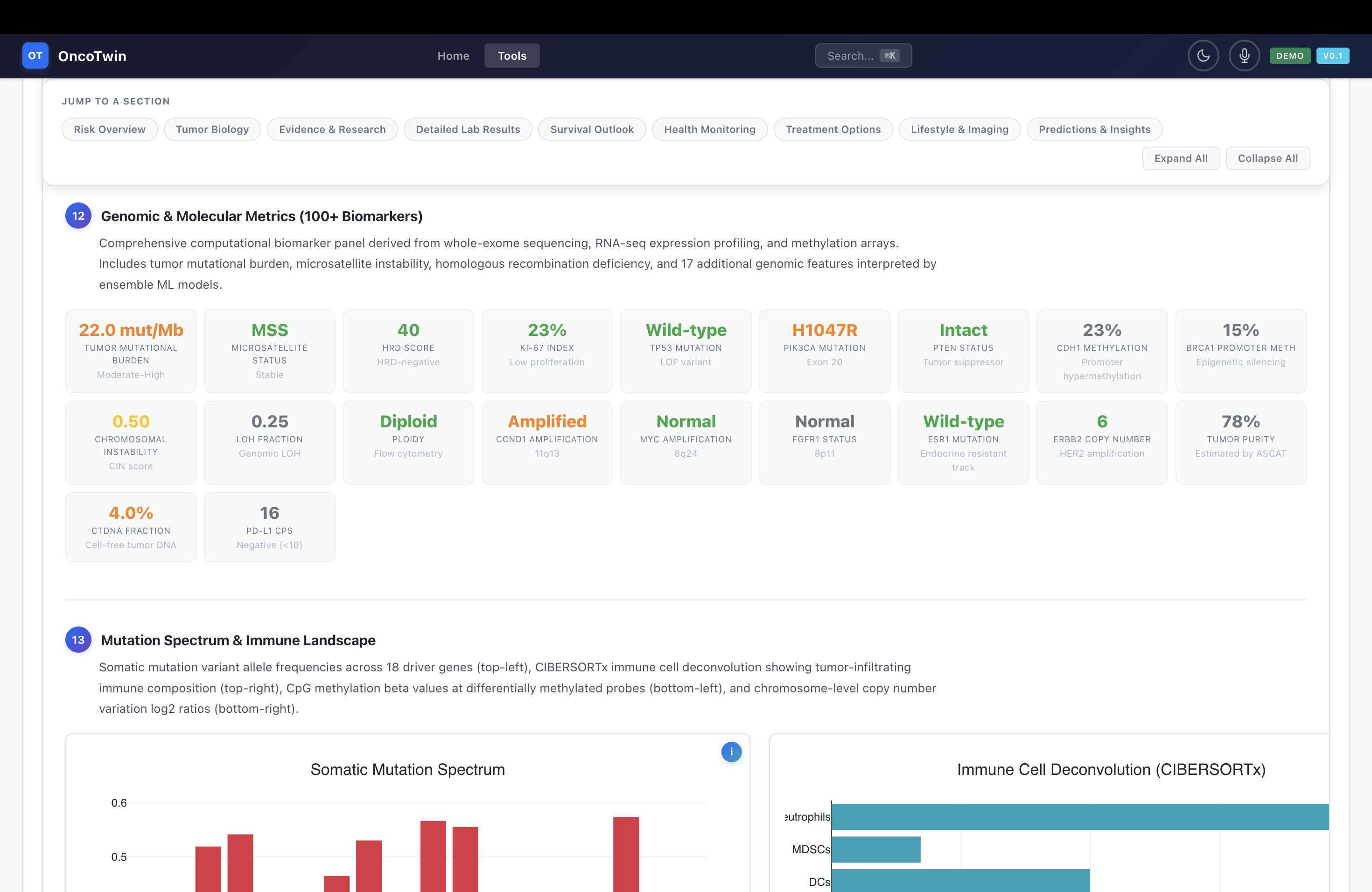Toggle dark mode moon icon
Image resolution: width=1372 pixels, height=892 pixels.
pyautogui.click(x=1203, y=56)
